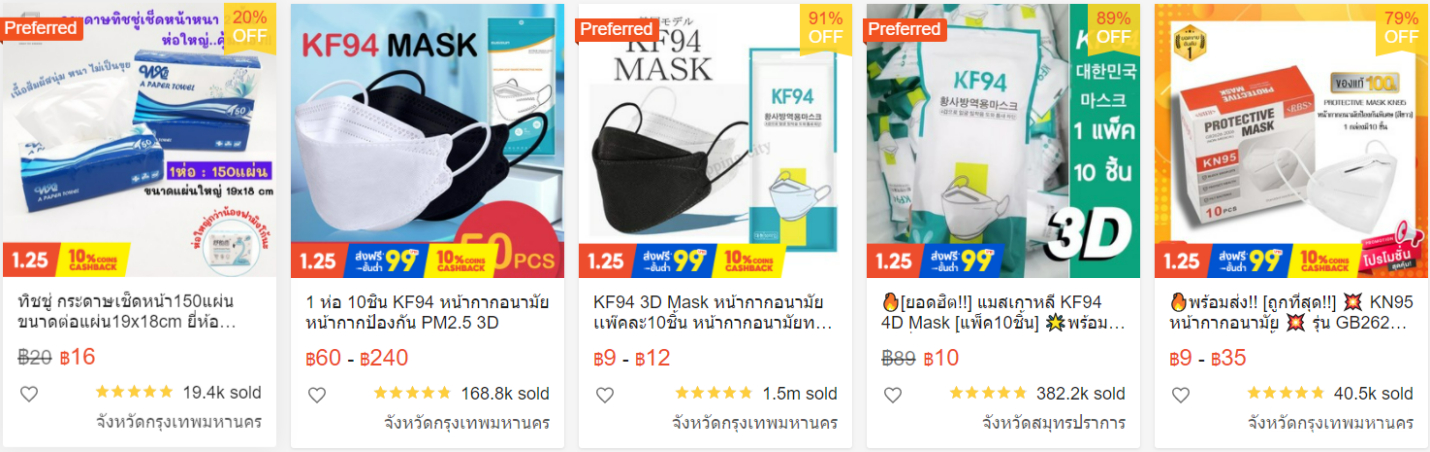Heart the KN95 mask with 40.5k sold
The width and height of the screenshot is (1430, 452).
point(1181,394)
